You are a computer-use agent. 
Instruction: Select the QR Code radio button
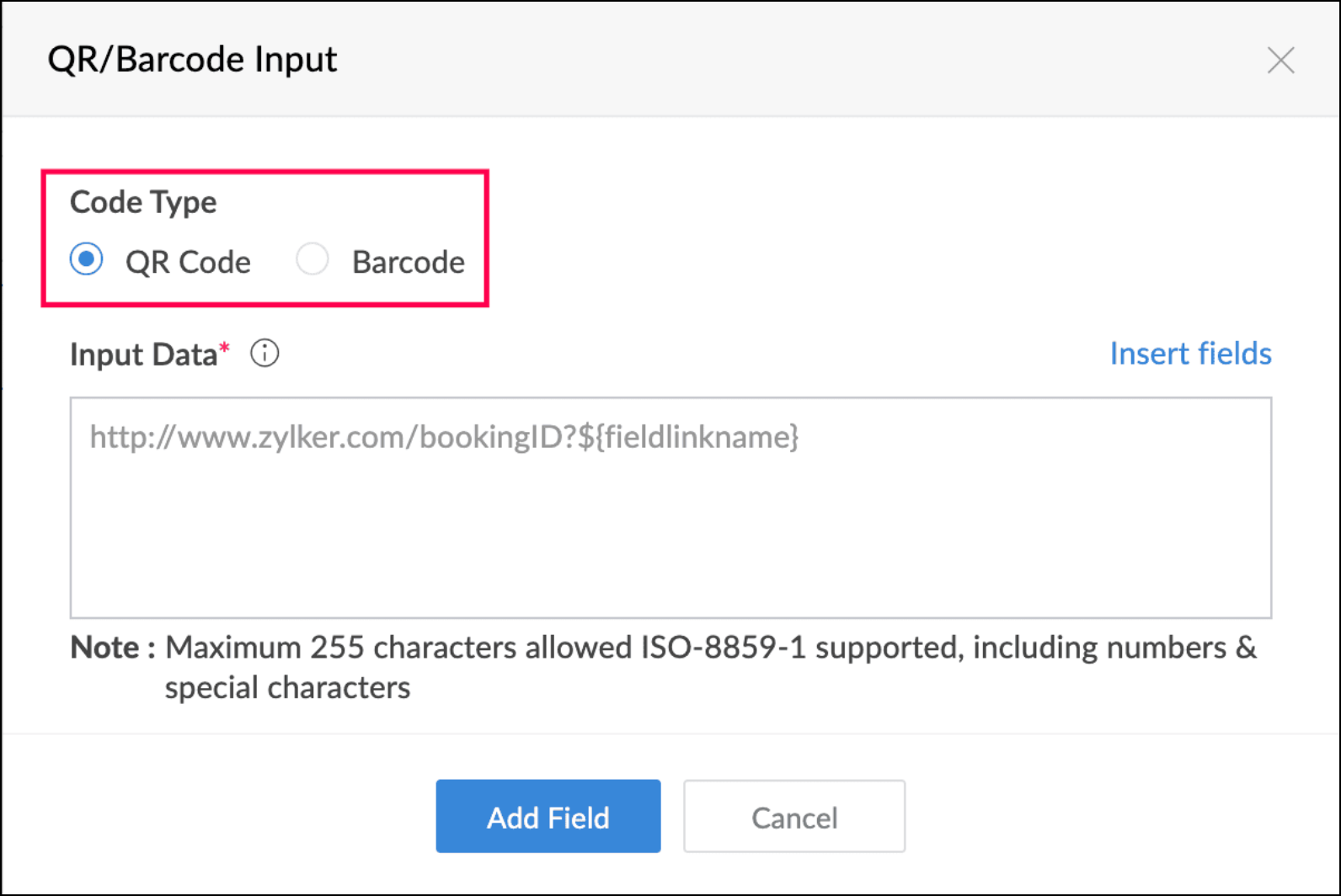(x=87, y=259)
